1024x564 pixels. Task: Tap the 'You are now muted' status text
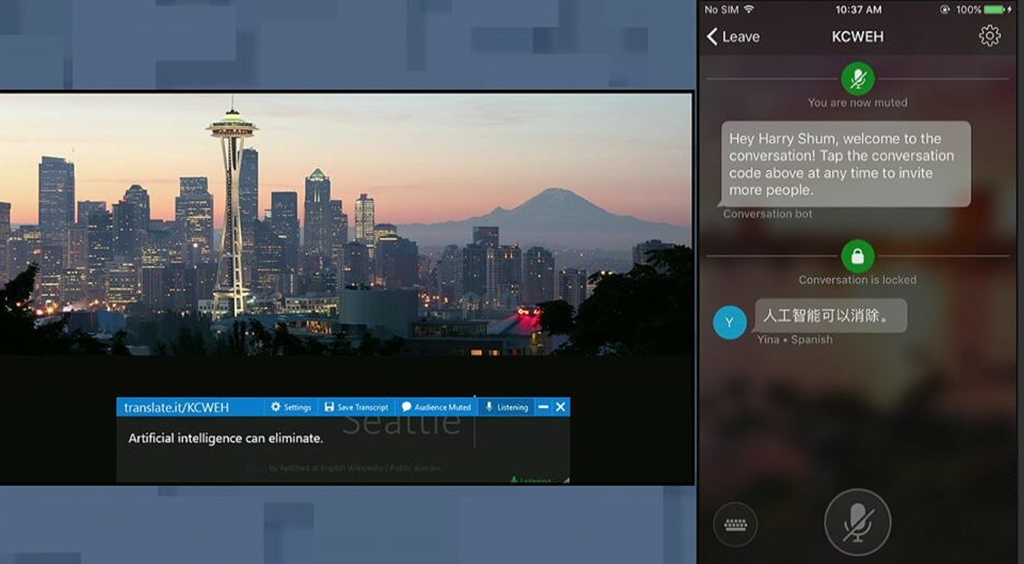click(857, 102)
